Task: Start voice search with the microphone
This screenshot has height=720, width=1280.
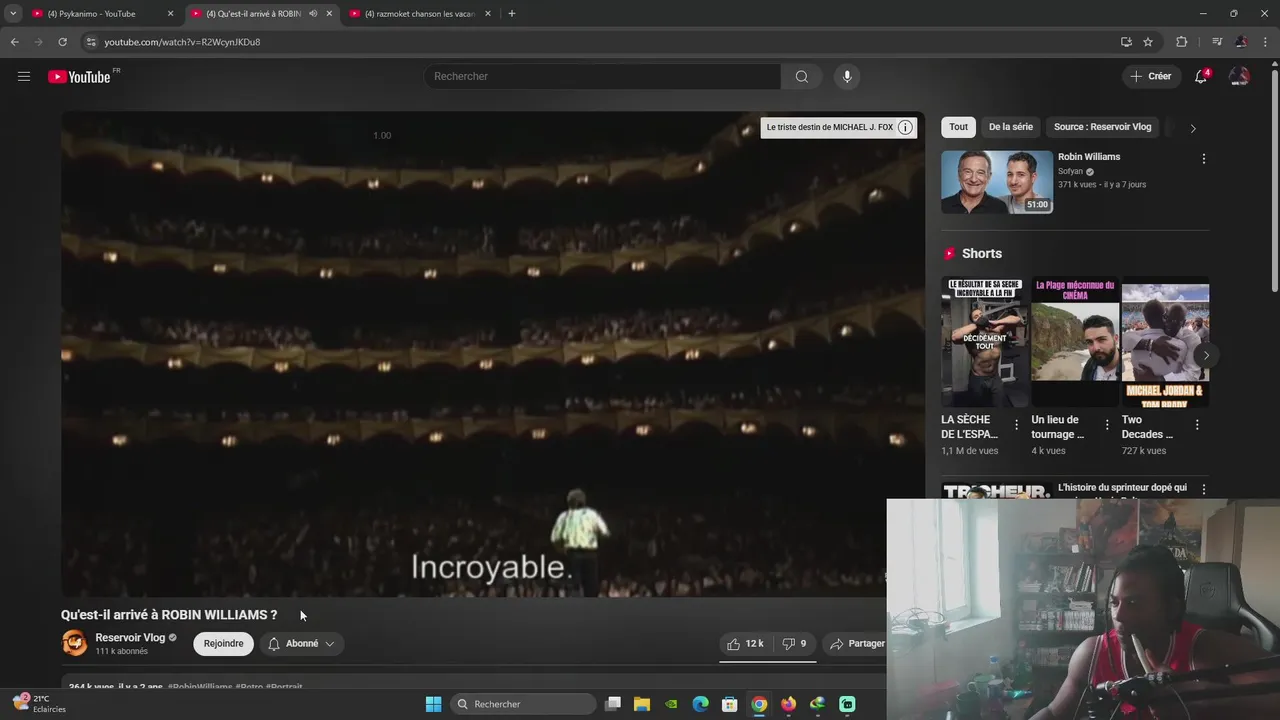Action: [847, 76]
